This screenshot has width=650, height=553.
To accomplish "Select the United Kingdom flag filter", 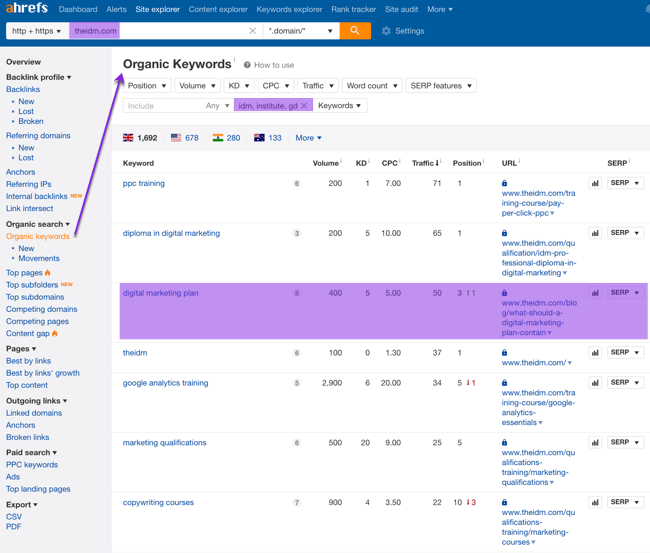I will 128,138.
